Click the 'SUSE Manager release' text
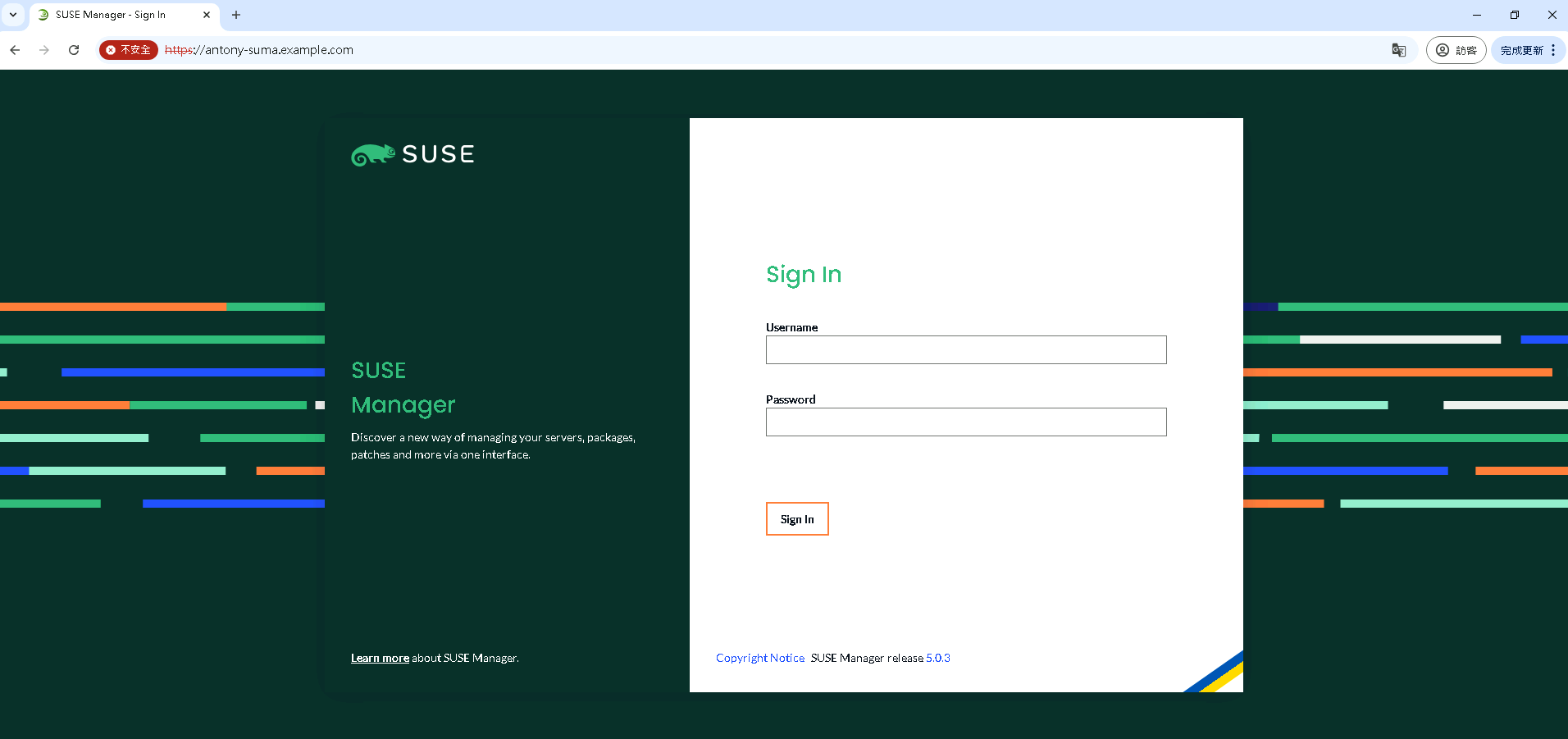The image size is (1568, 739). pyautogui.click(x=867, y=658)
